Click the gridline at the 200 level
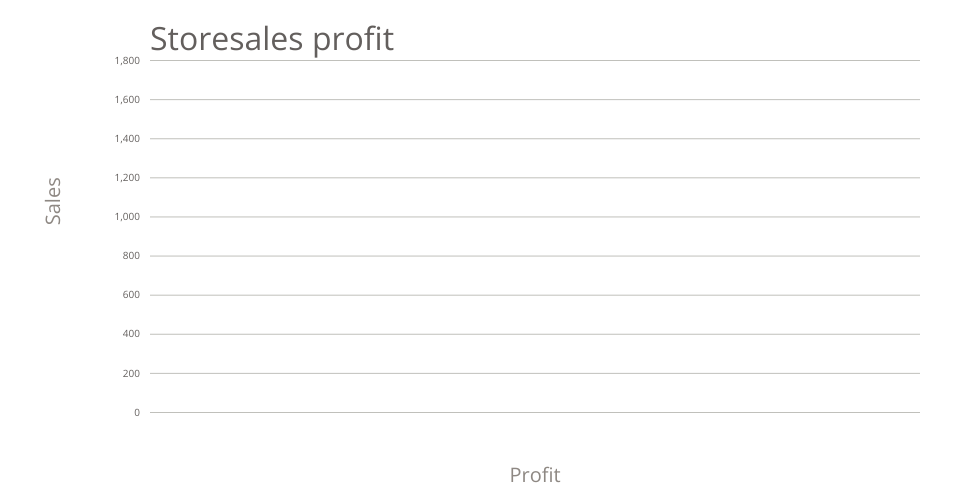Image resolution: width=960 pixels, height=500 pixels. pos(535,373)
